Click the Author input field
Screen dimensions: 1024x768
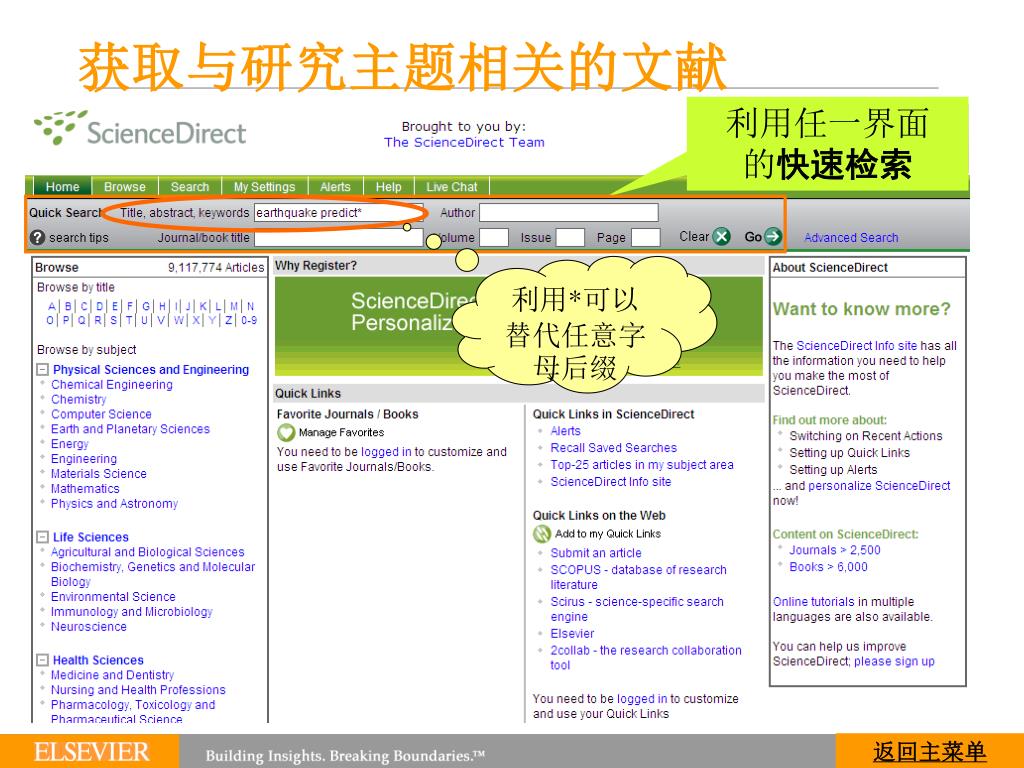point(569,213)
